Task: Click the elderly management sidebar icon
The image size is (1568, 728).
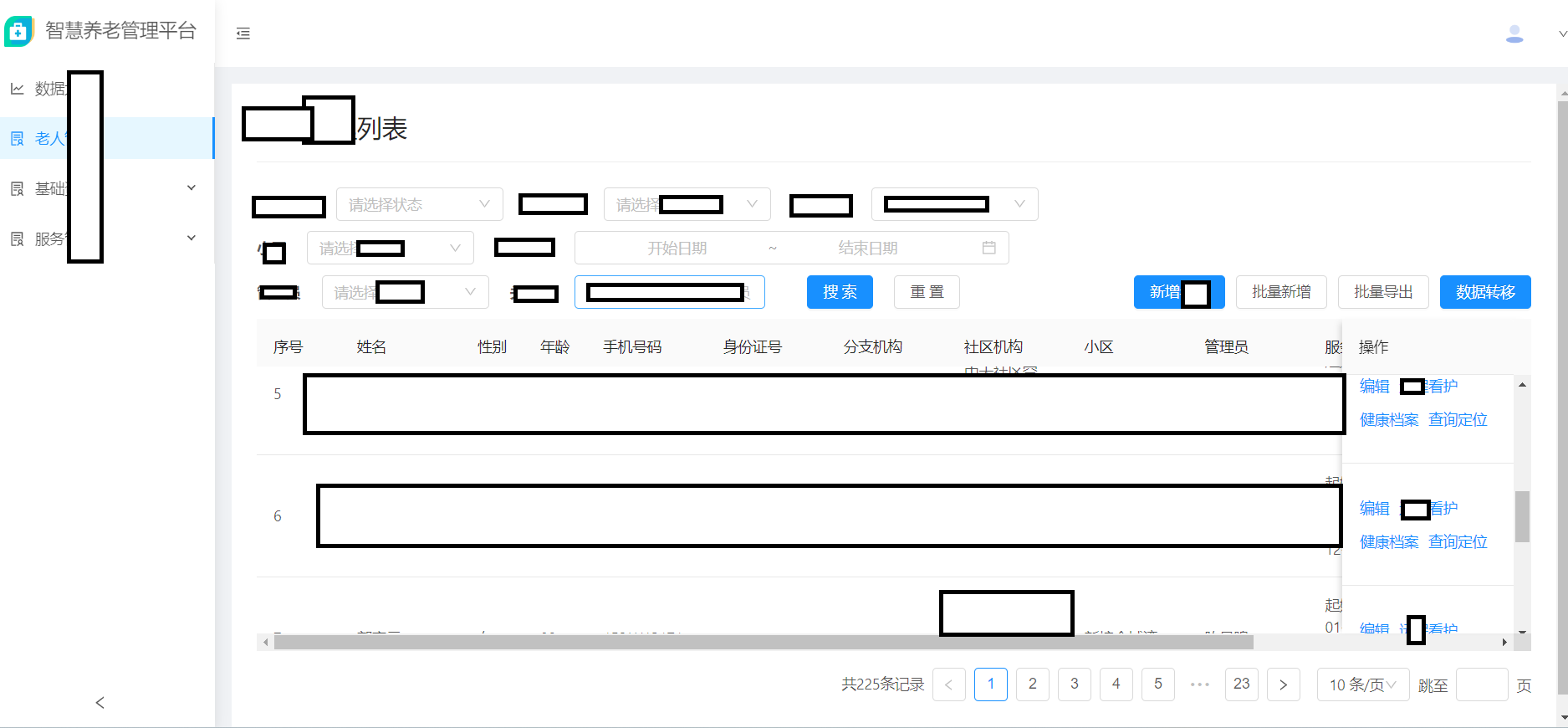Action: (x=17, y=138)
